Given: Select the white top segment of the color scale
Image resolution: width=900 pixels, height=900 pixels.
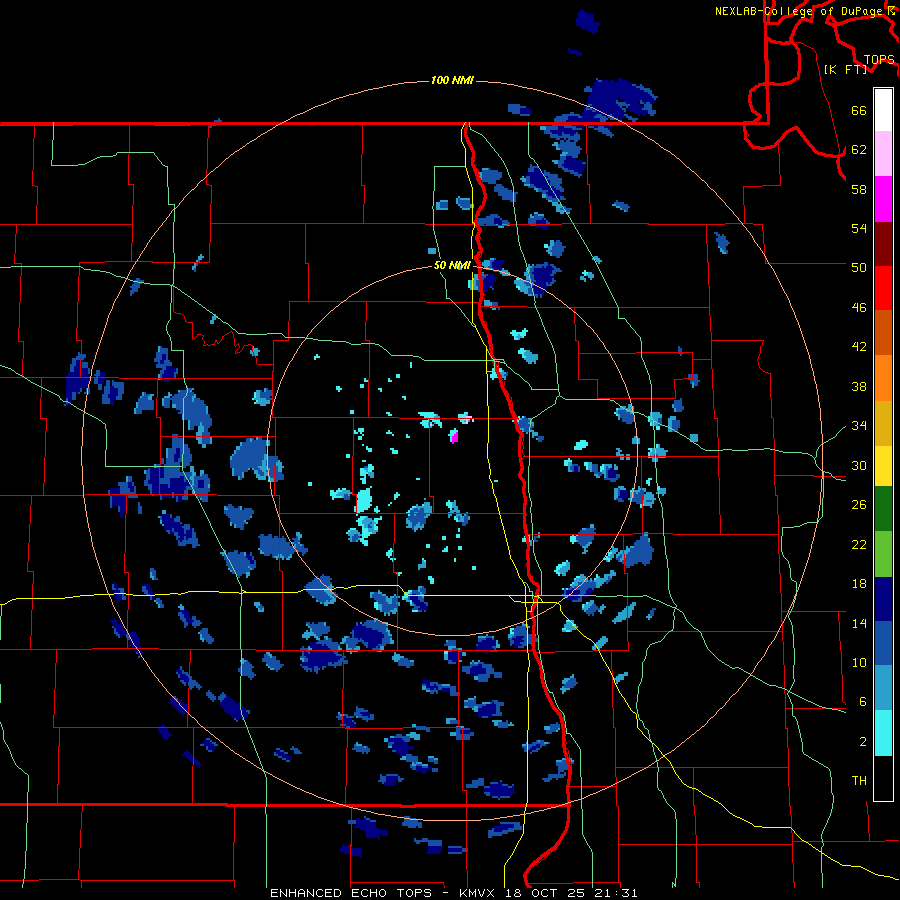Looking at the screenshot, I should click(883, 110).
